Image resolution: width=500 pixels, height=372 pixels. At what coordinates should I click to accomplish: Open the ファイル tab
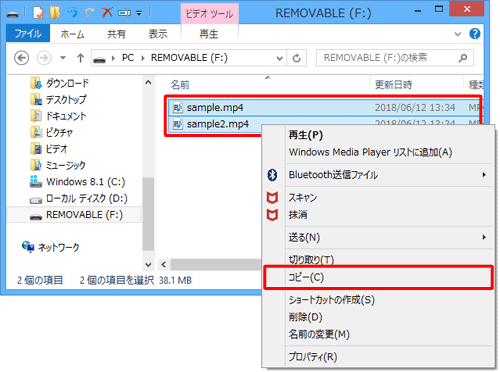pyautogui.click(x=28, y=33)
